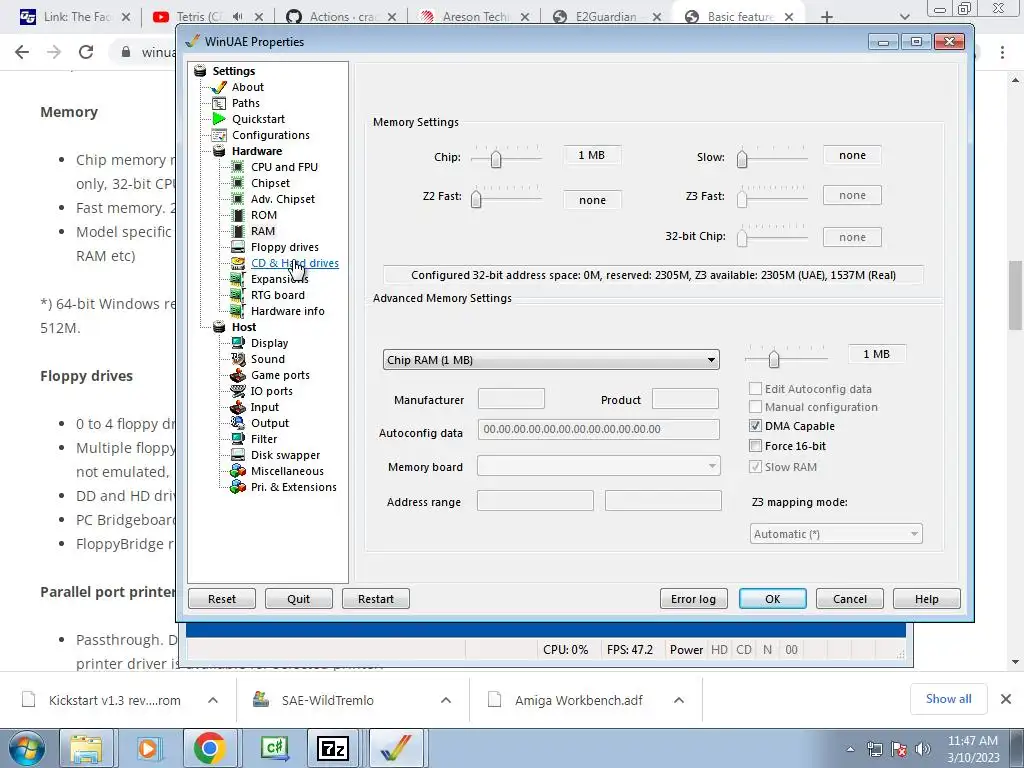This screenshot has height=768, width=1024.
Task: Select Expansions in the Hardware tree
Action: 280,279
